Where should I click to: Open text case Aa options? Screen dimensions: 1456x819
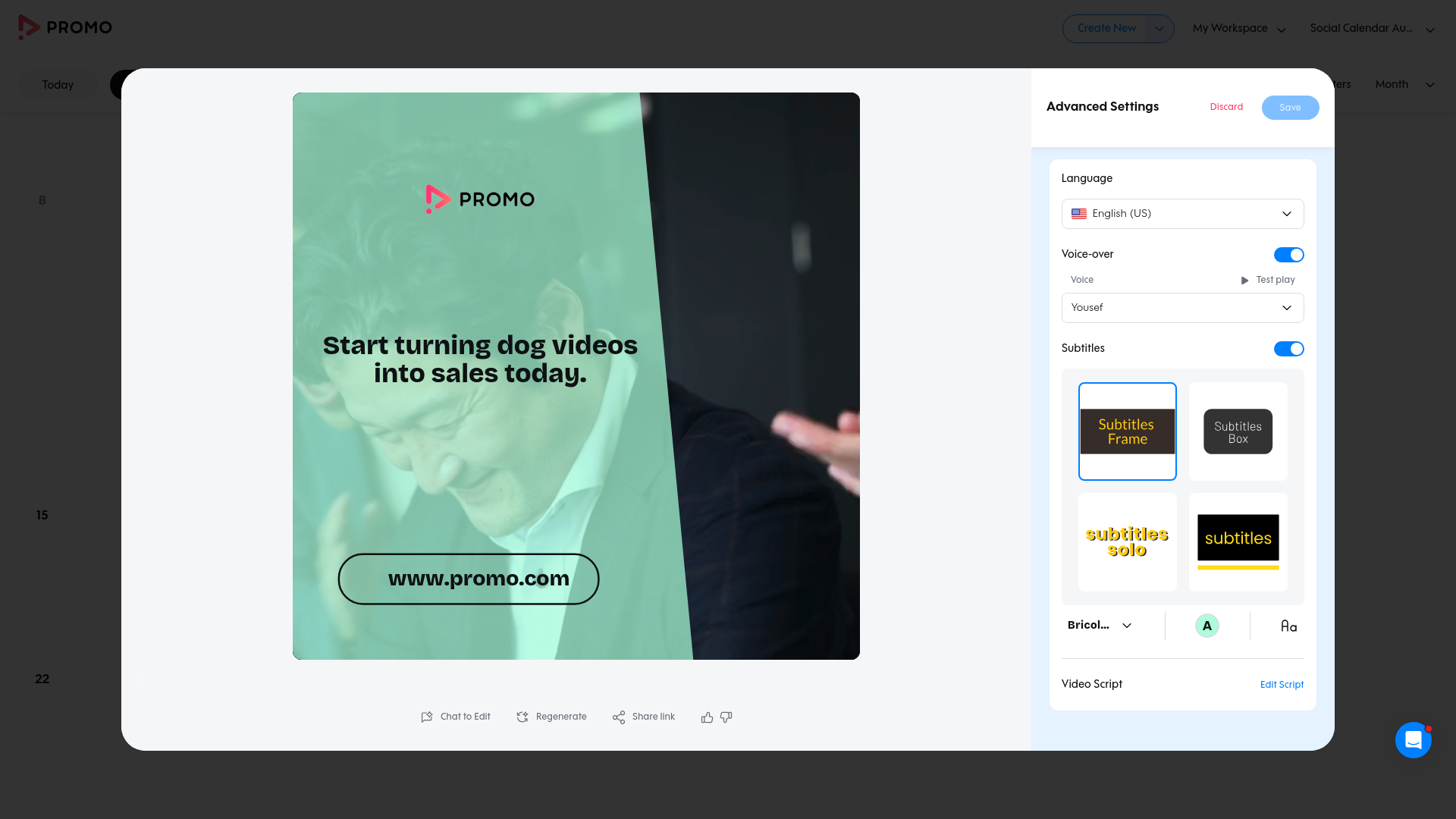(x=1288, y=626)
